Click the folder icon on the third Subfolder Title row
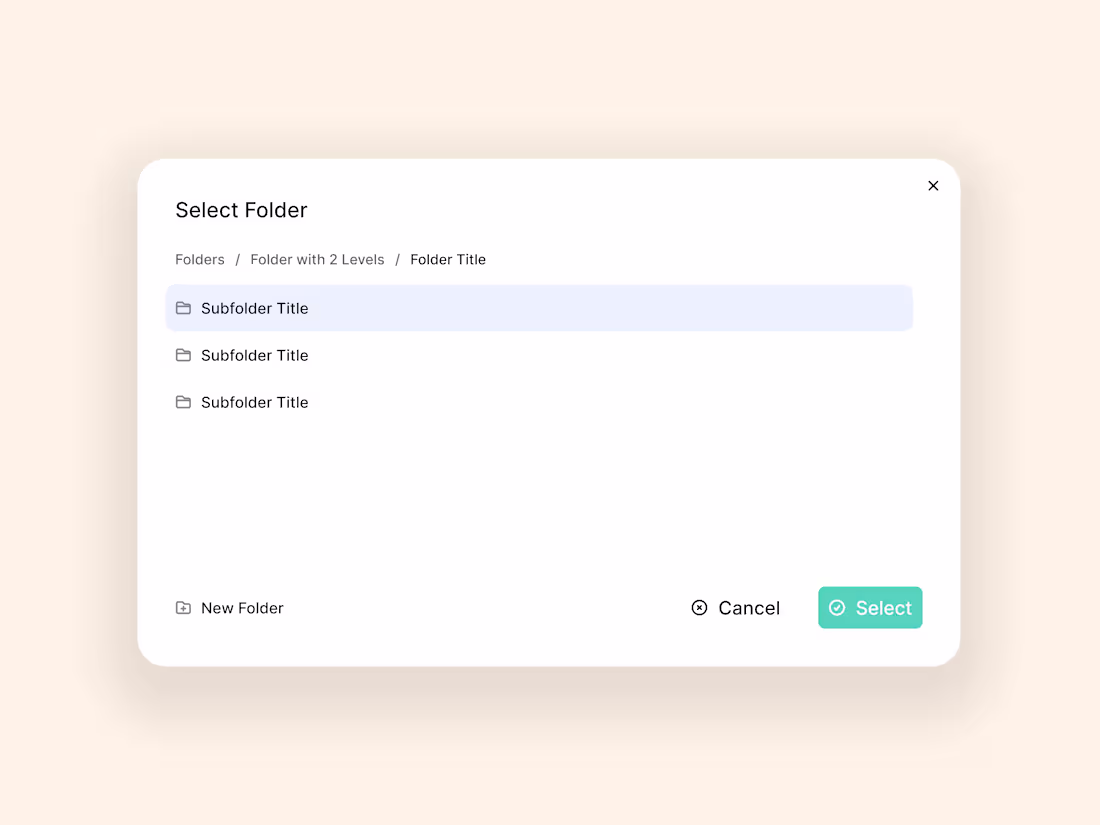The image size is (1100, 825). point(184,402)
